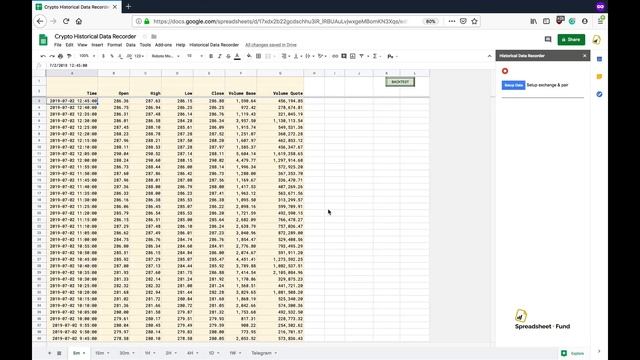The height and width of the screenshot is (360, 640).
Task: Open comment history icon
Action: pos(548,39)
